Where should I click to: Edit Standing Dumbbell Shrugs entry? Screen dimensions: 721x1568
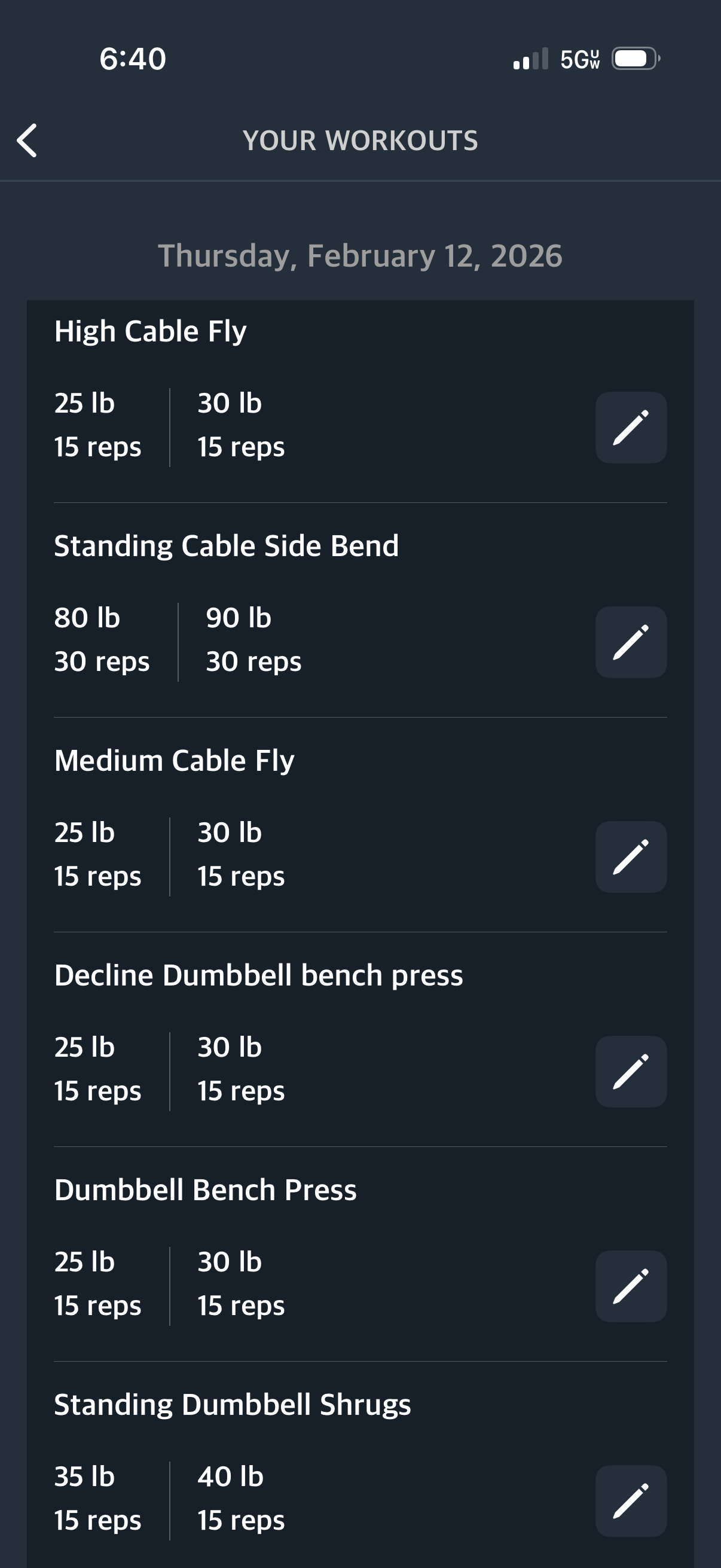click(630, 1500)
